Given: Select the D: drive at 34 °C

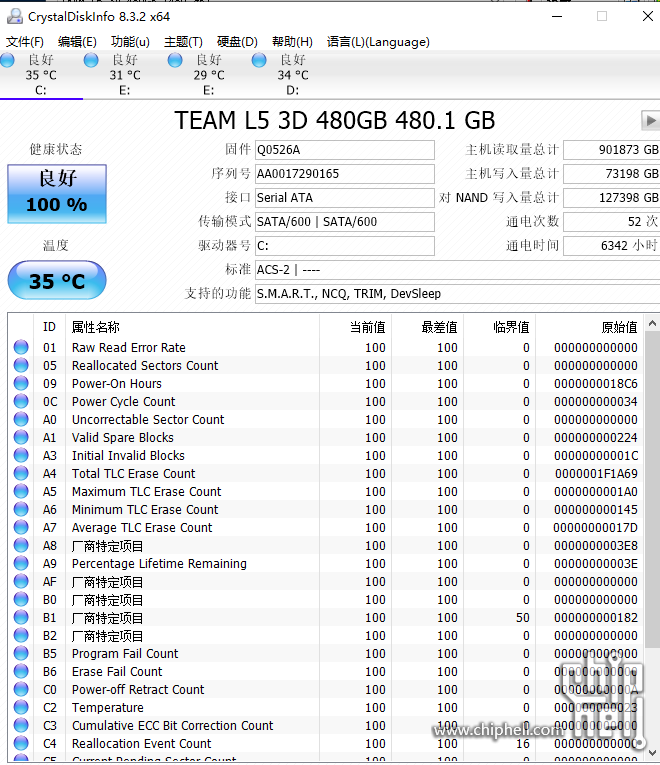Looking at the screenshot, I should pyautogui.click(x=293, y=75).
